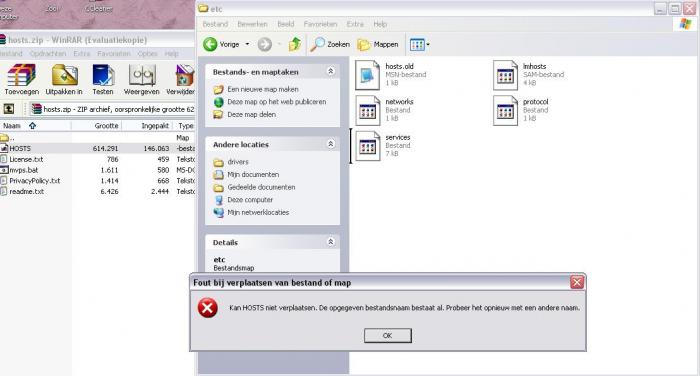Image resolution: width=700 pixels, height=376 pixels.
Task: Click OK in the error dialog
Action: click(x=388, y=335)
